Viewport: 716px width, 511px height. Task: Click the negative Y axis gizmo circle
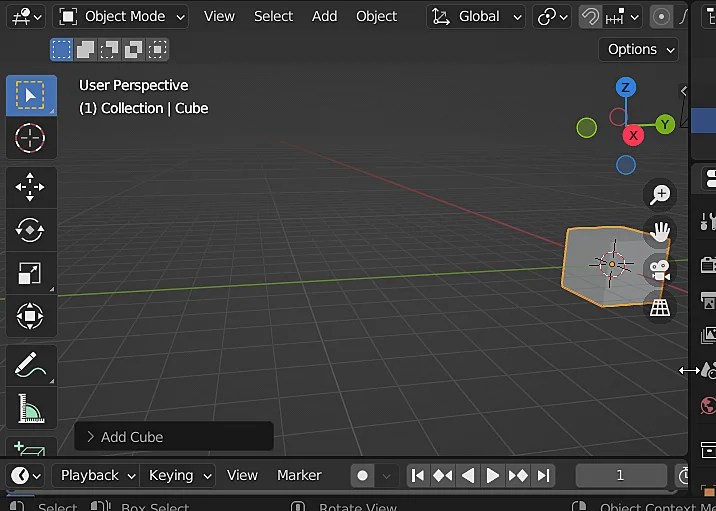click(587, 128)
